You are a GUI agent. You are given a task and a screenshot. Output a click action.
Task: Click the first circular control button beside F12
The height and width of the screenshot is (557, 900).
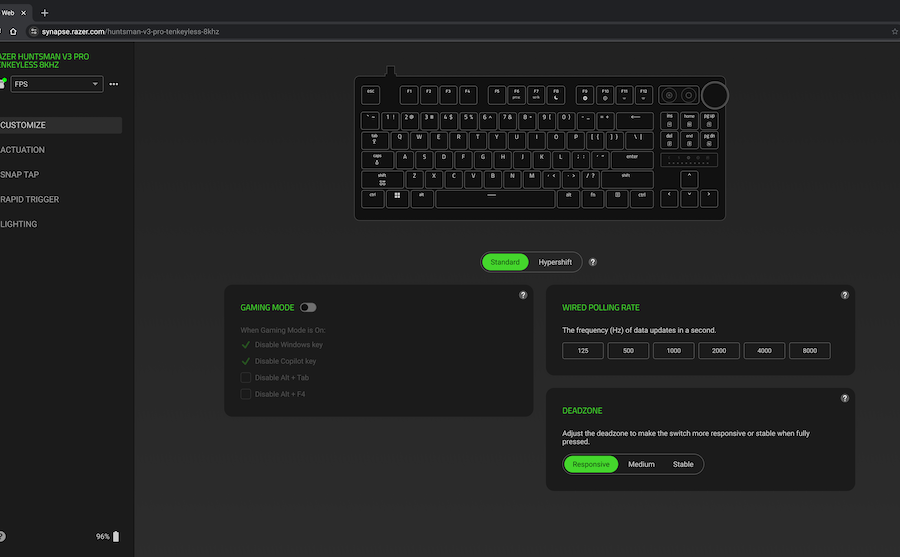(669, 95)
